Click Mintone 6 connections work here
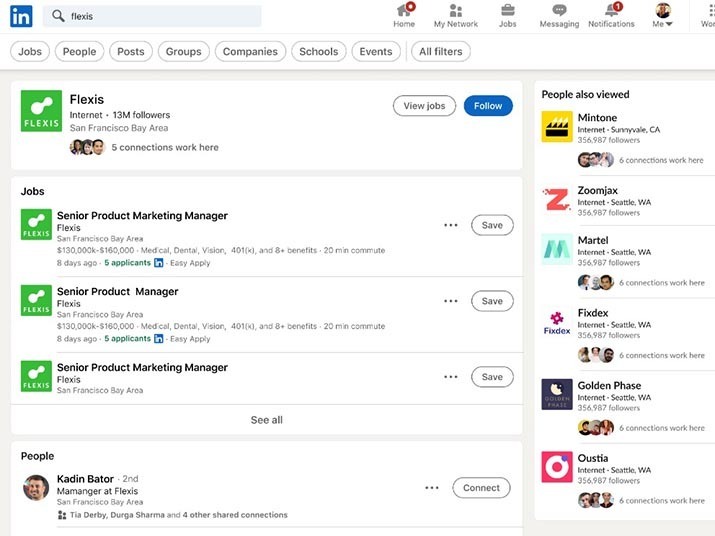This screenshot has width=715, height=536. [x=661, y=160]
